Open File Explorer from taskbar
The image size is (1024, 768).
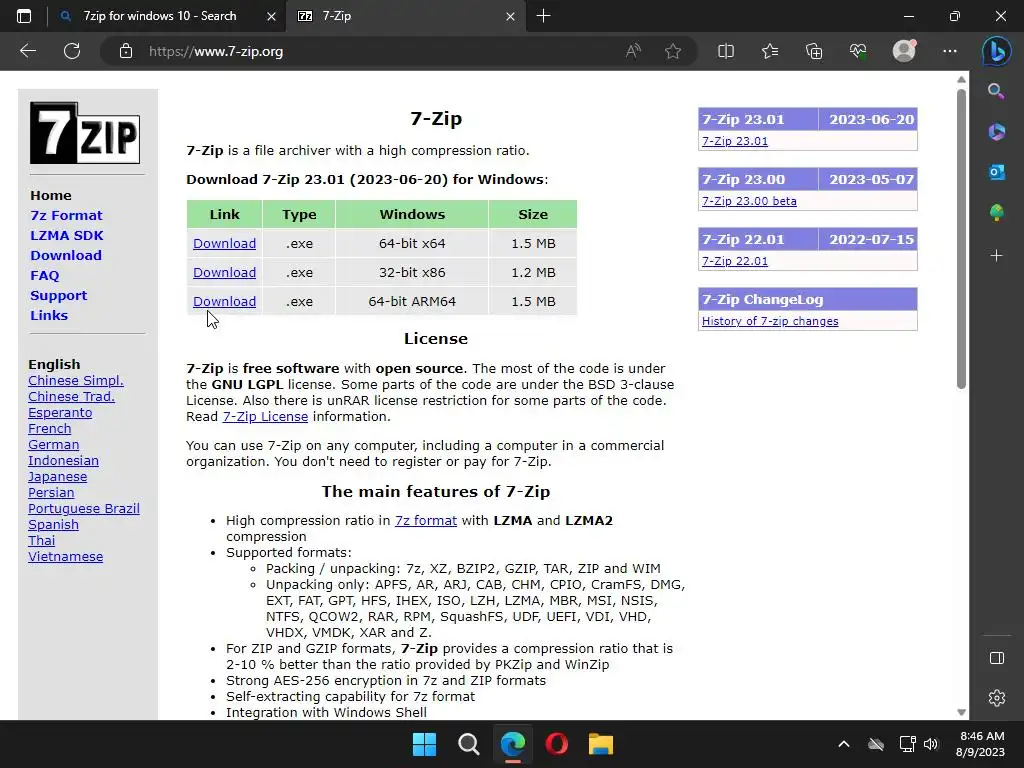(x=601, y=744)
